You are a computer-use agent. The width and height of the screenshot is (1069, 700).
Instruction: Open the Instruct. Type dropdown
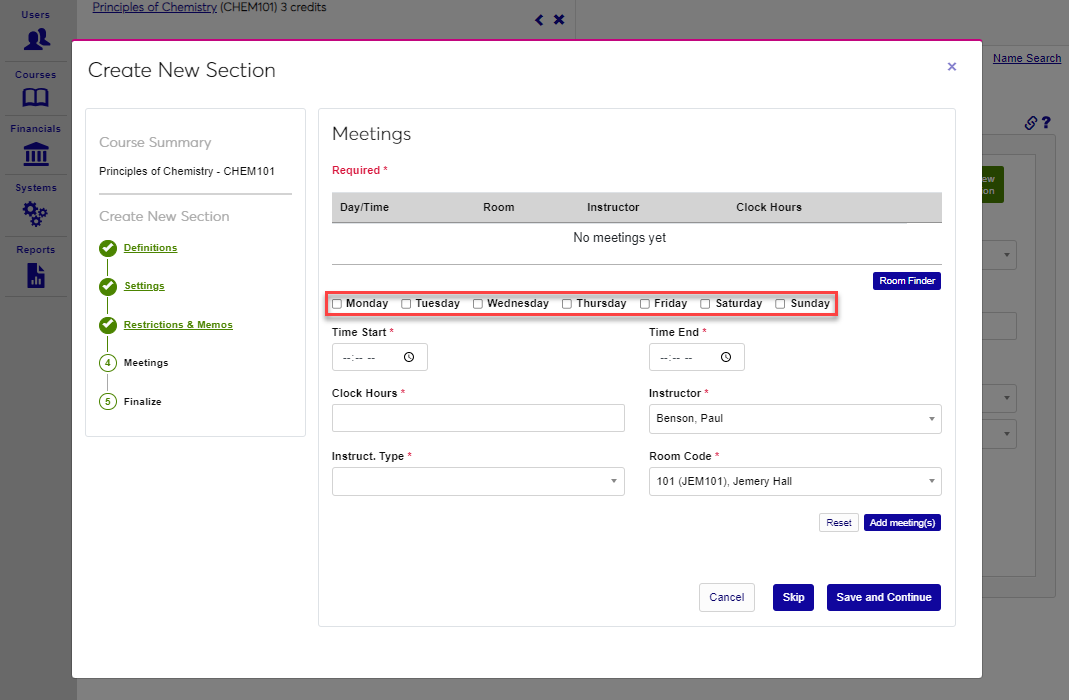click(478, 482)
